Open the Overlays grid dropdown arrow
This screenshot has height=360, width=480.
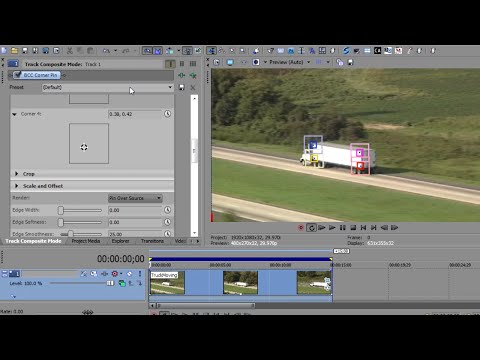(328, 62)
